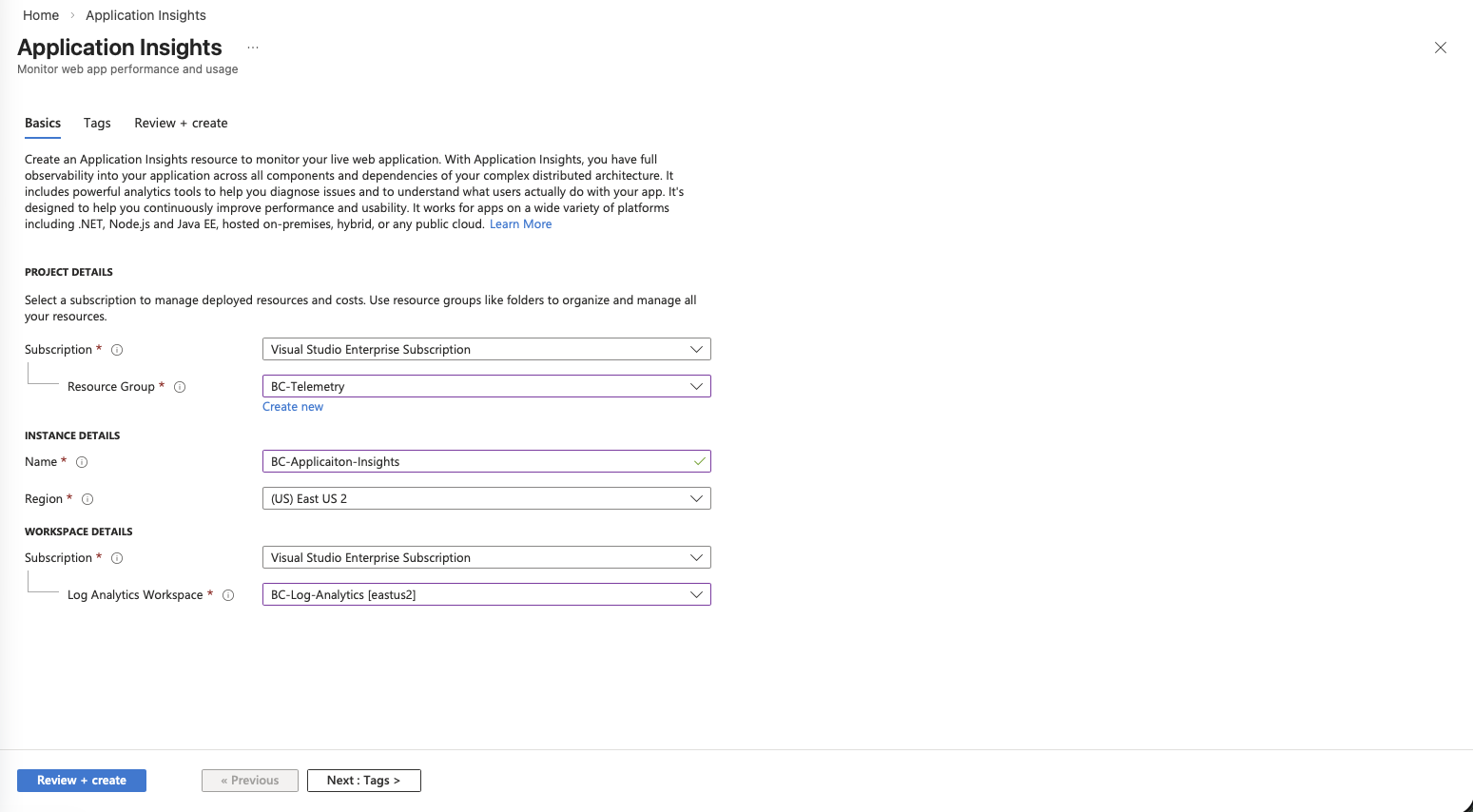Click into the Name input field

coord(475,461)
